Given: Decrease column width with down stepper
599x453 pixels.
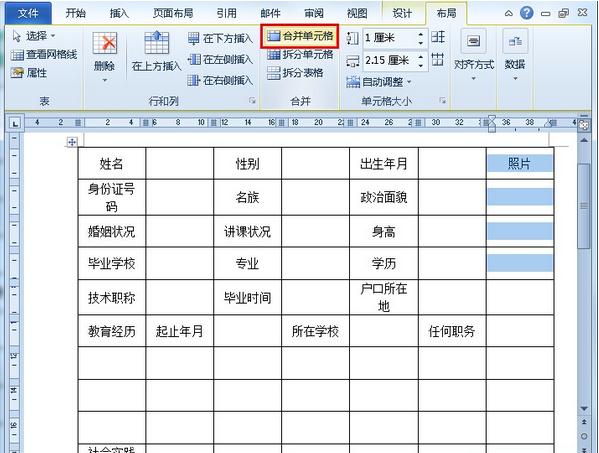Looking at the screenshot, I should tap(421, 65).
